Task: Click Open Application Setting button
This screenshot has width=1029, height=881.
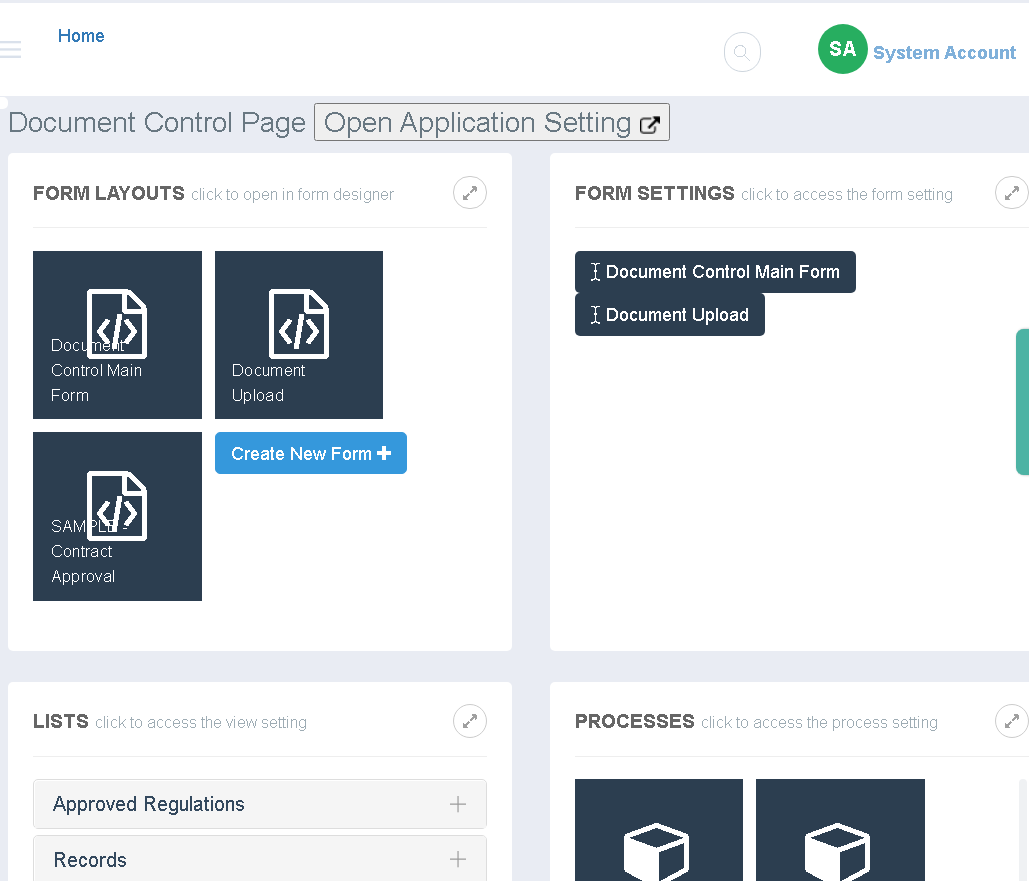Action: [491, 123]
